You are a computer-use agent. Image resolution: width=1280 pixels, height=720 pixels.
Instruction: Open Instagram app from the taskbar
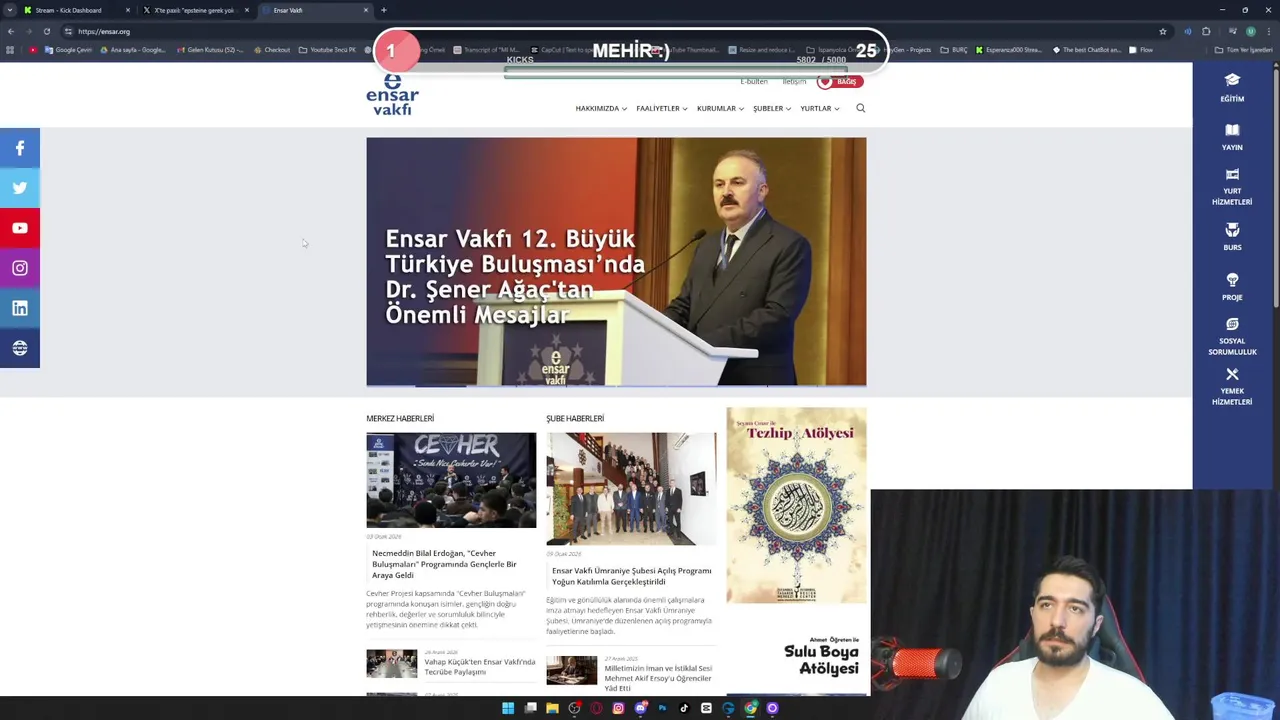[618, 708]
